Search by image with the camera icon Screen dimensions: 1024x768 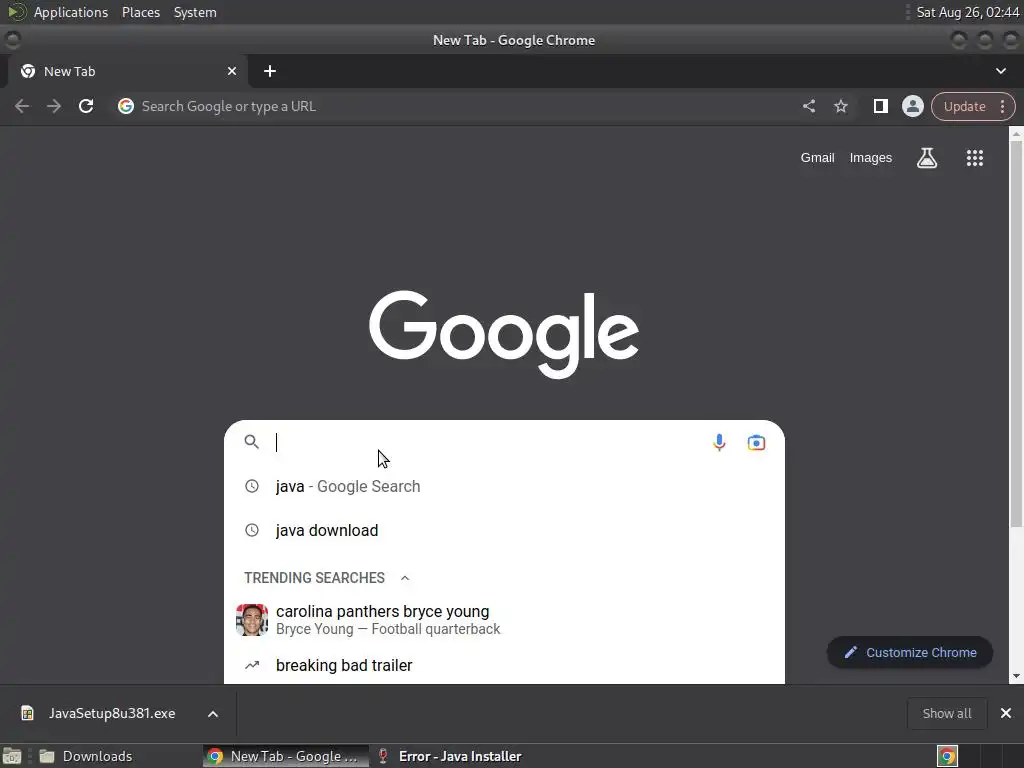tap(756, 442)
